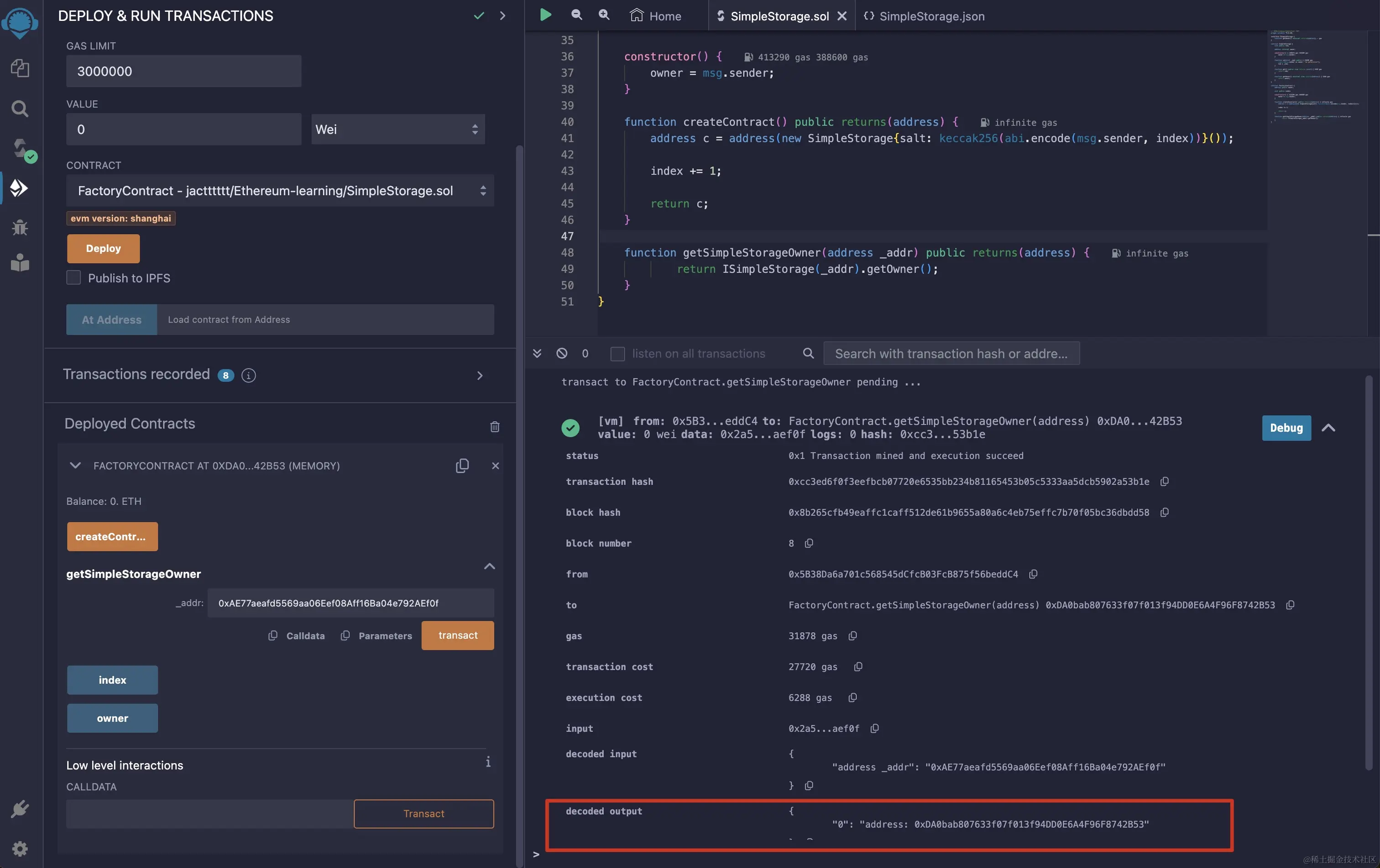Click the GAS LIMIT input field
Image resolution: width=1380 pixels, height=868 pixels.
tap(183, 71)
